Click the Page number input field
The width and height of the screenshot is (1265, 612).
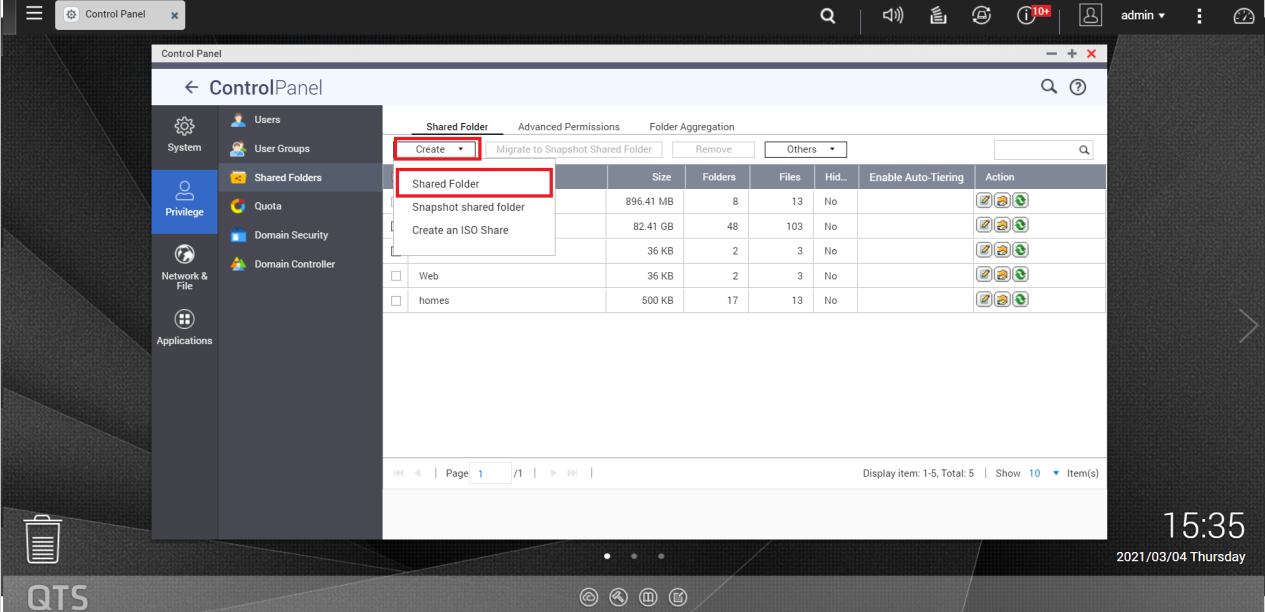pos(489,472)
